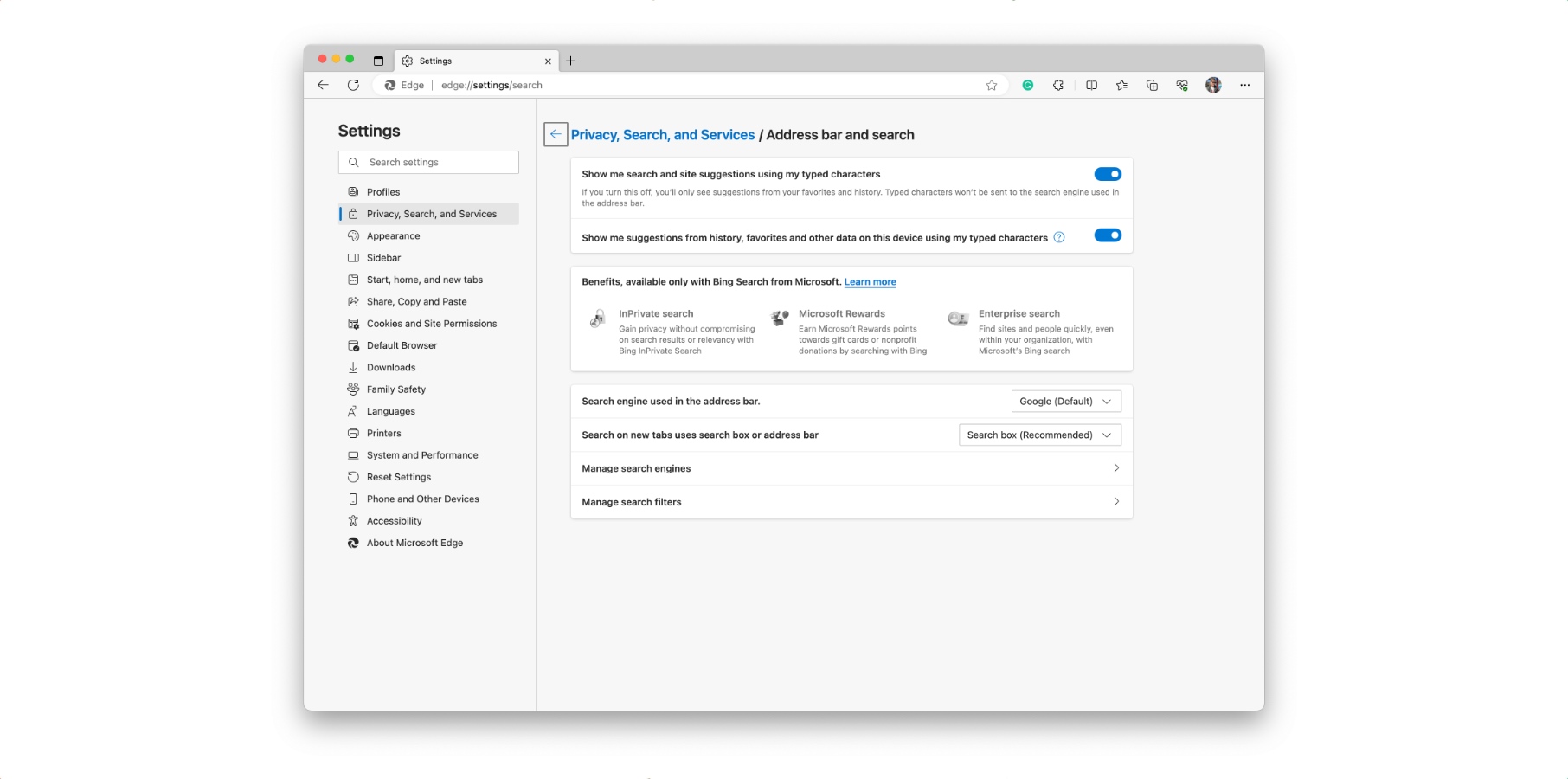The height and width of the screenshot is (779, 1568).
Task: Go back with the arrow beside Privacy, Search, and Services
Action: point(556,134)
